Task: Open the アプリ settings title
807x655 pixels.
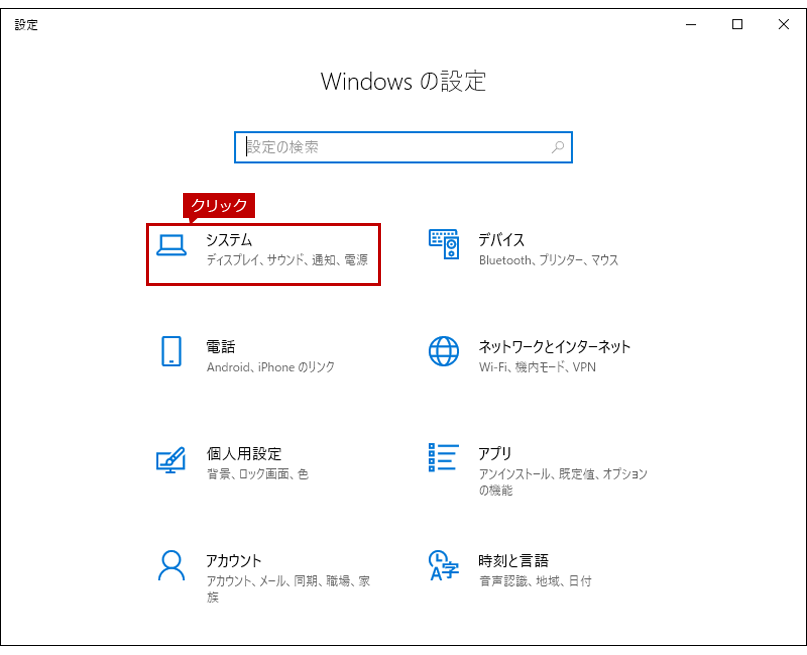Action: point(495,454)
